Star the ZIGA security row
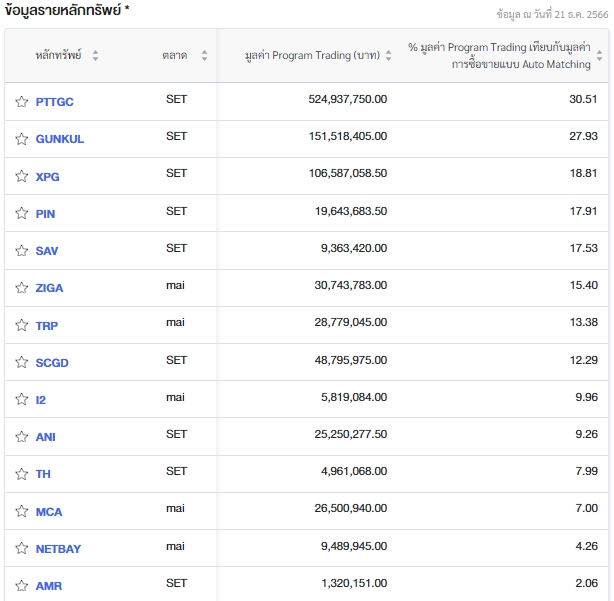The width and height of the screenshot is (614, 601). [x=22, y=288]
